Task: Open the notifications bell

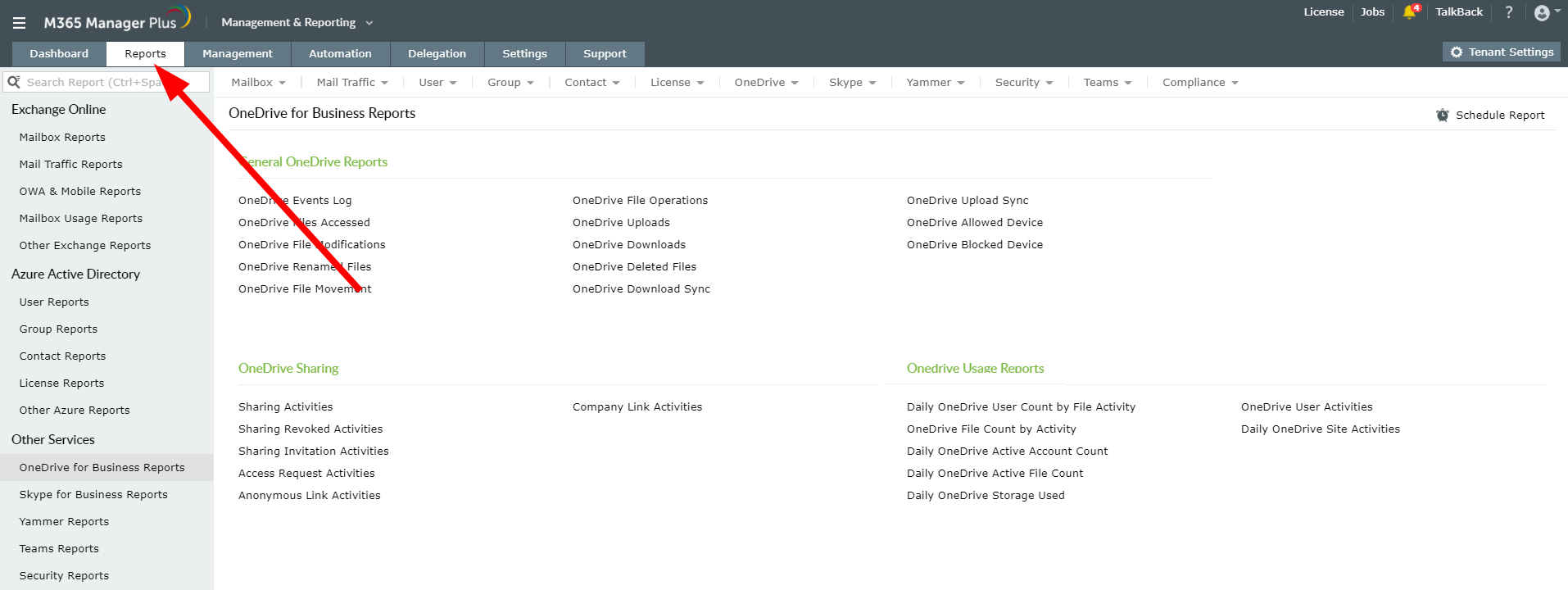Action: click(1410, 11)
